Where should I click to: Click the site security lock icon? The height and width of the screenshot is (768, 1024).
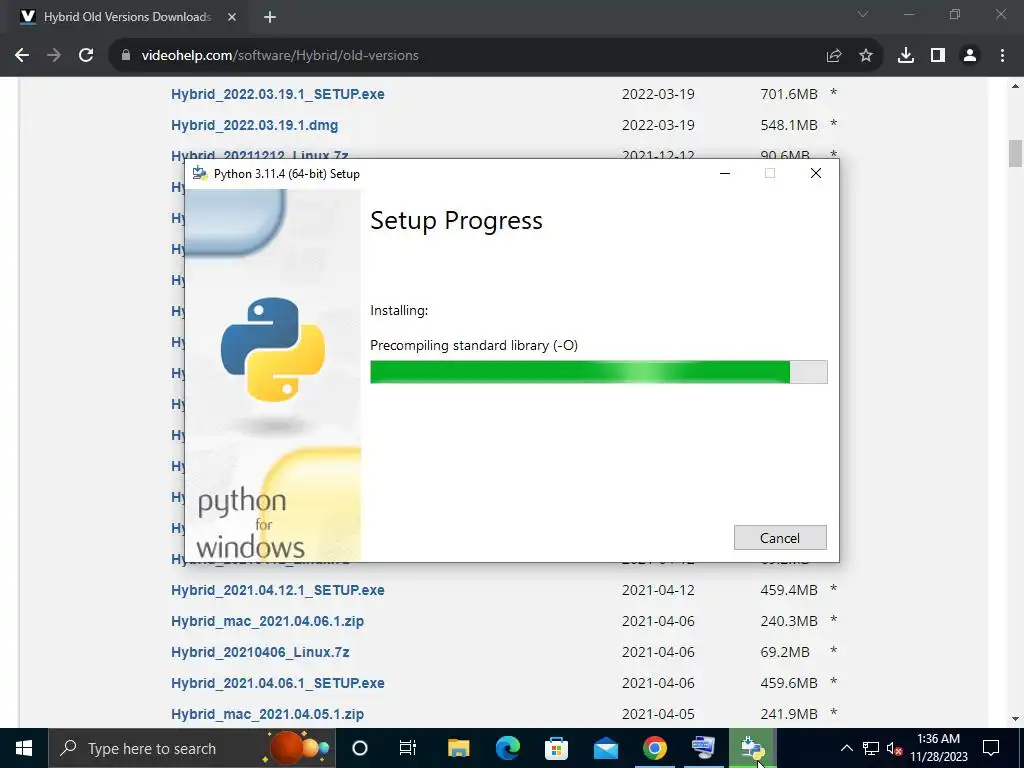point(126,56)
